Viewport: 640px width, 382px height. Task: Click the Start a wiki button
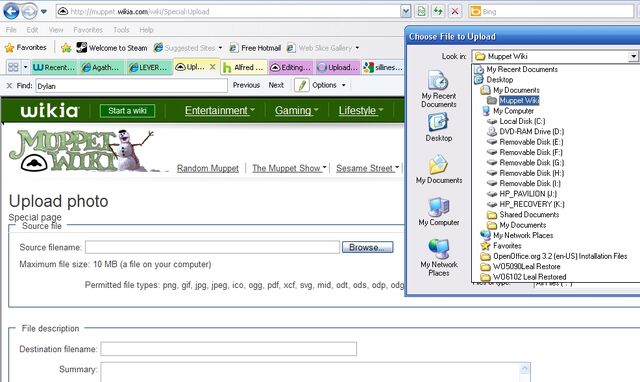(x=127, y=111)
